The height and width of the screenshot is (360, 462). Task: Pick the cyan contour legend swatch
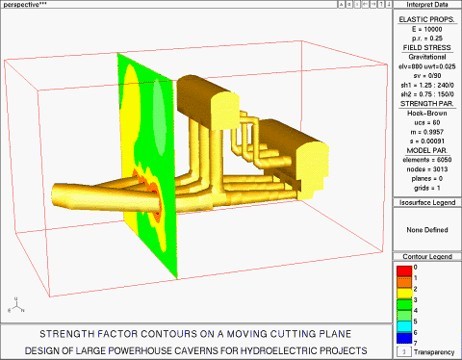pos(404,326)
